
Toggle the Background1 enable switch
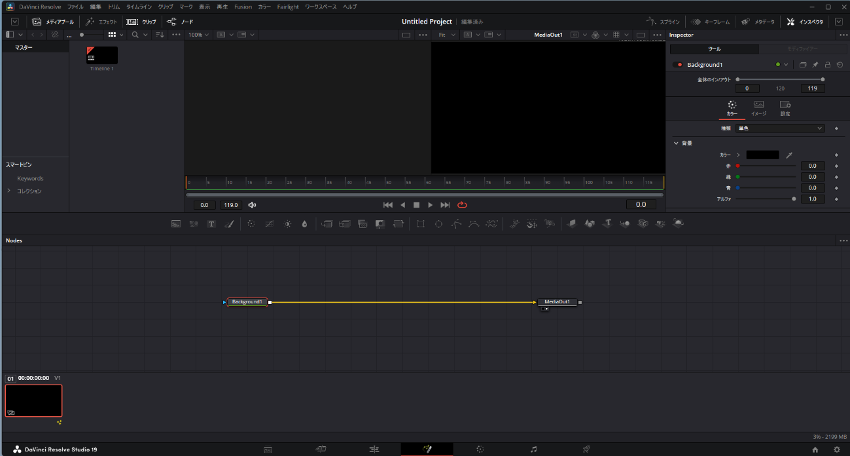(x=680, y=65)
